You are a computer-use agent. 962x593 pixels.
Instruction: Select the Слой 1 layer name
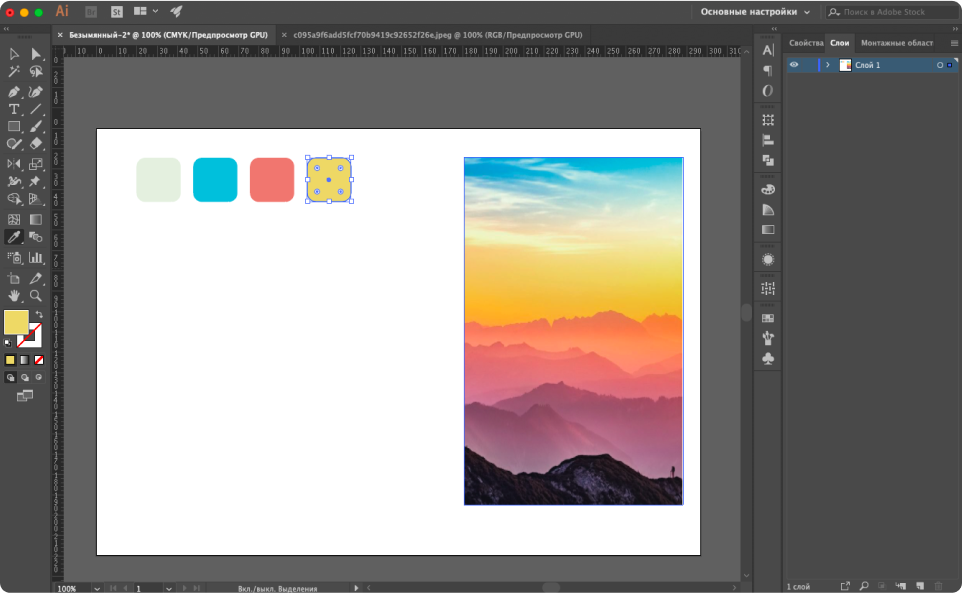pyautogui.click(x=868, y=65)
